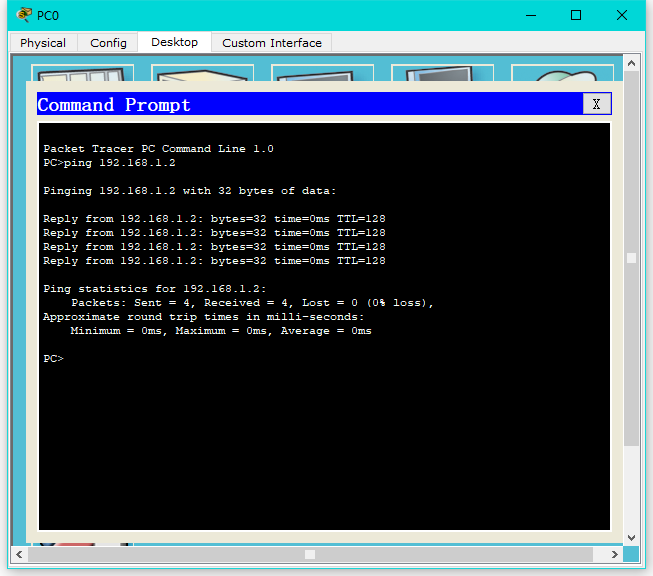Click the Command Prompt title bar text
This screenshot has width=653, height=576.
[x=114, y=105]
